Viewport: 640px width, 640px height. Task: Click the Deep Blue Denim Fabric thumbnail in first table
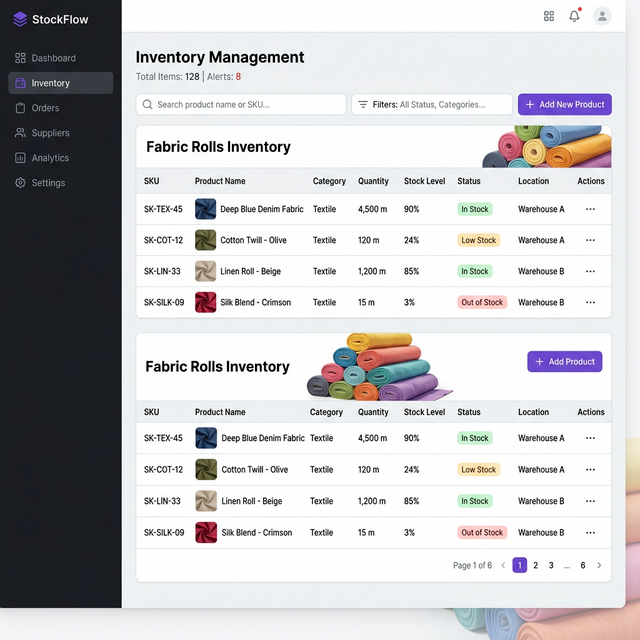pos(205,209)
